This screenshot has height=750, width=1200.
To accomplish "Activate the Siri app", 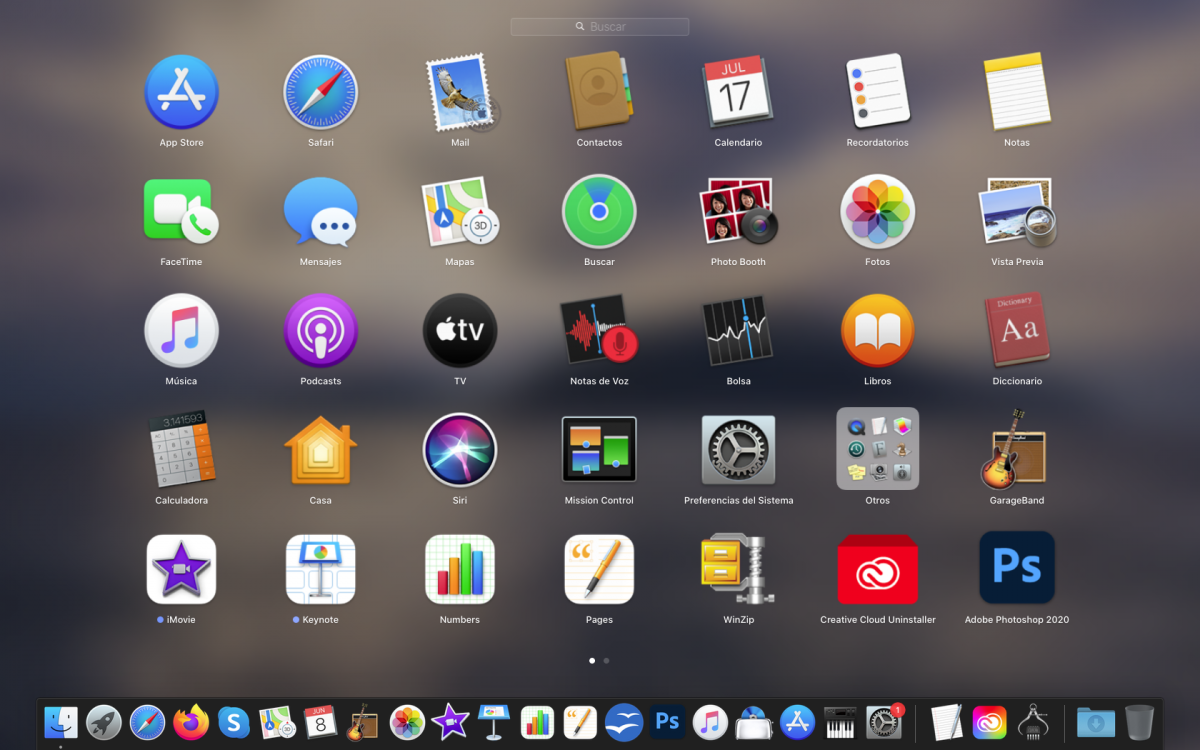I will point(460,449).
